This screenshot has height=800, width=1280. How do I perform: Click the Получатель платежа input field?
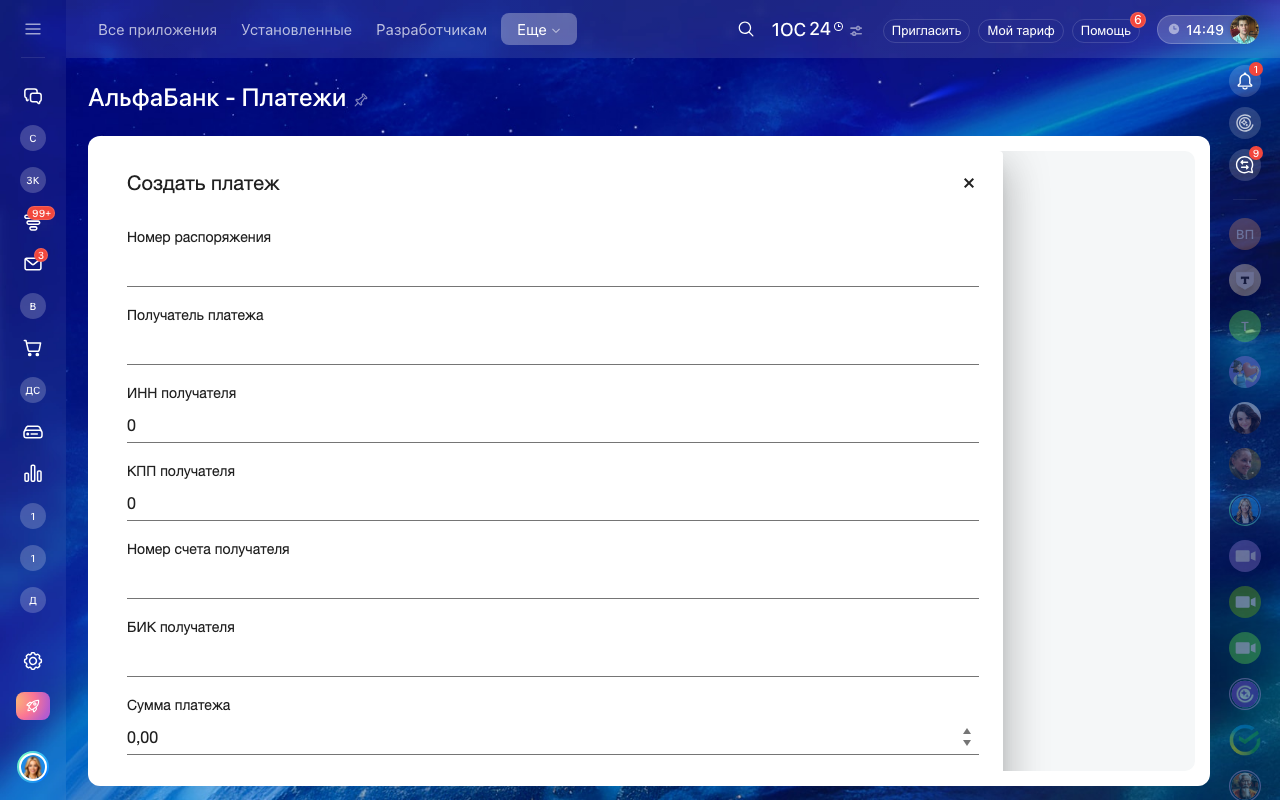coord(552,347)
